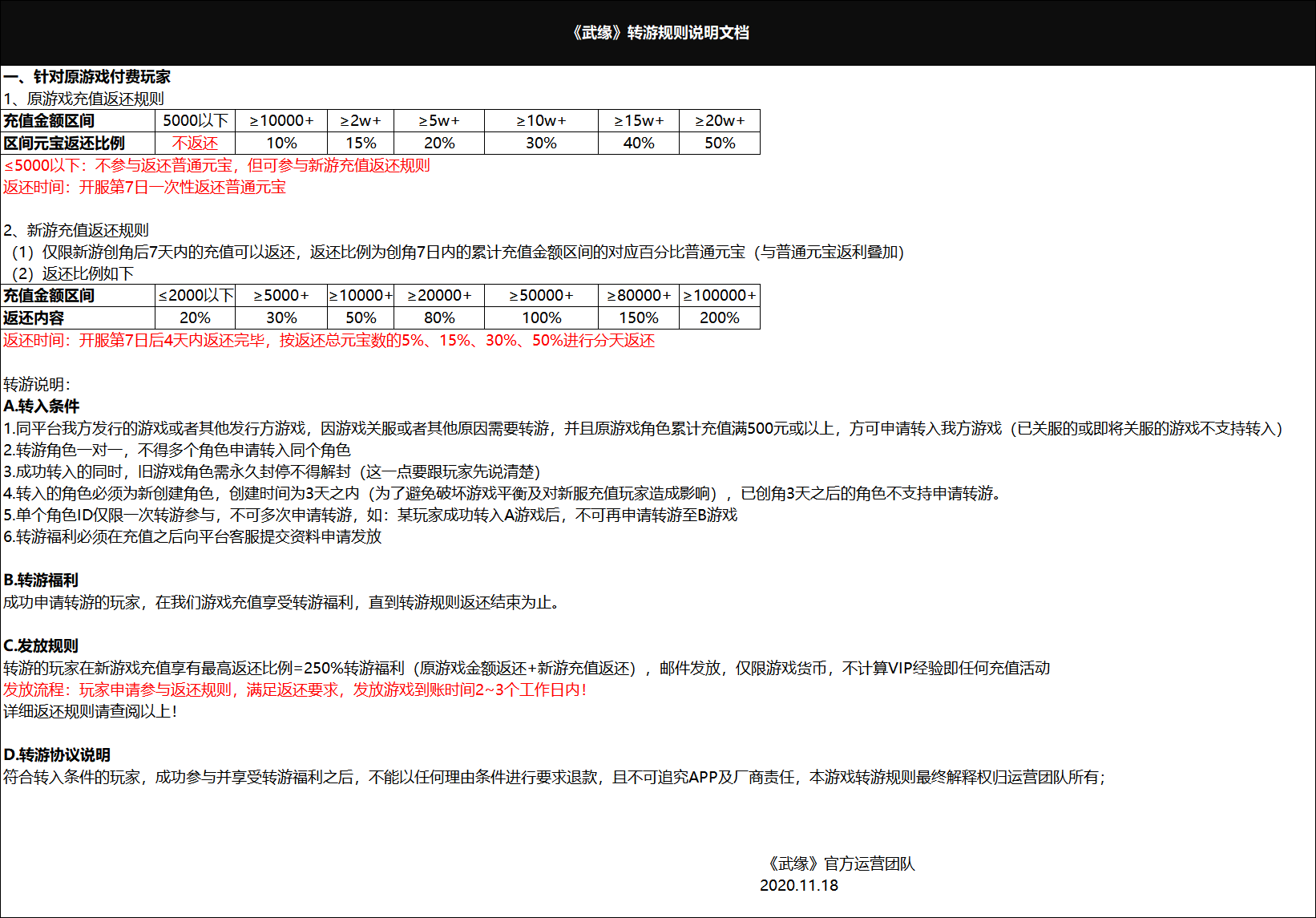Select the ≥2w+ cell
This screenshot has height=918, width=1316.
click(361, 120)
